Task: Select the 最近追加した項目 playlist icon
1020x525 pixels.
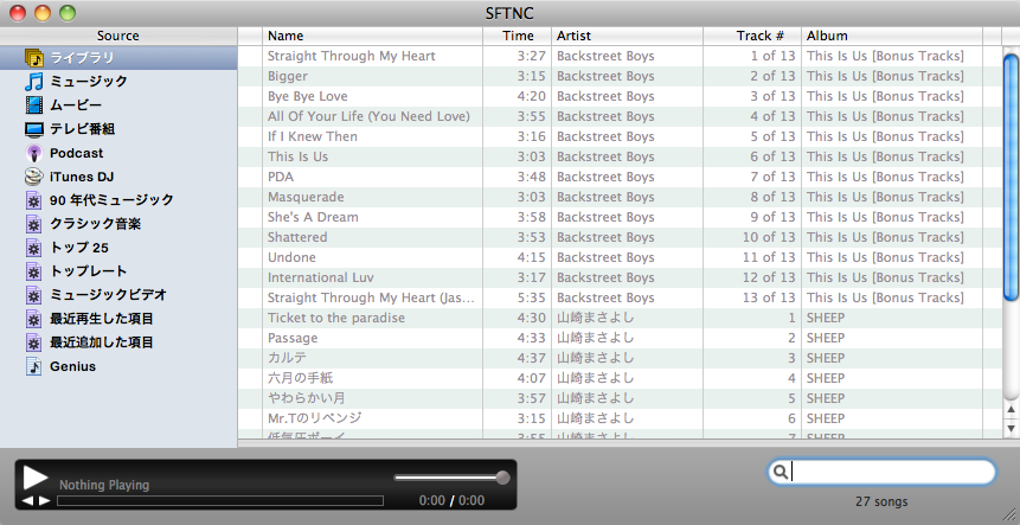Action: tap(34, 343)
